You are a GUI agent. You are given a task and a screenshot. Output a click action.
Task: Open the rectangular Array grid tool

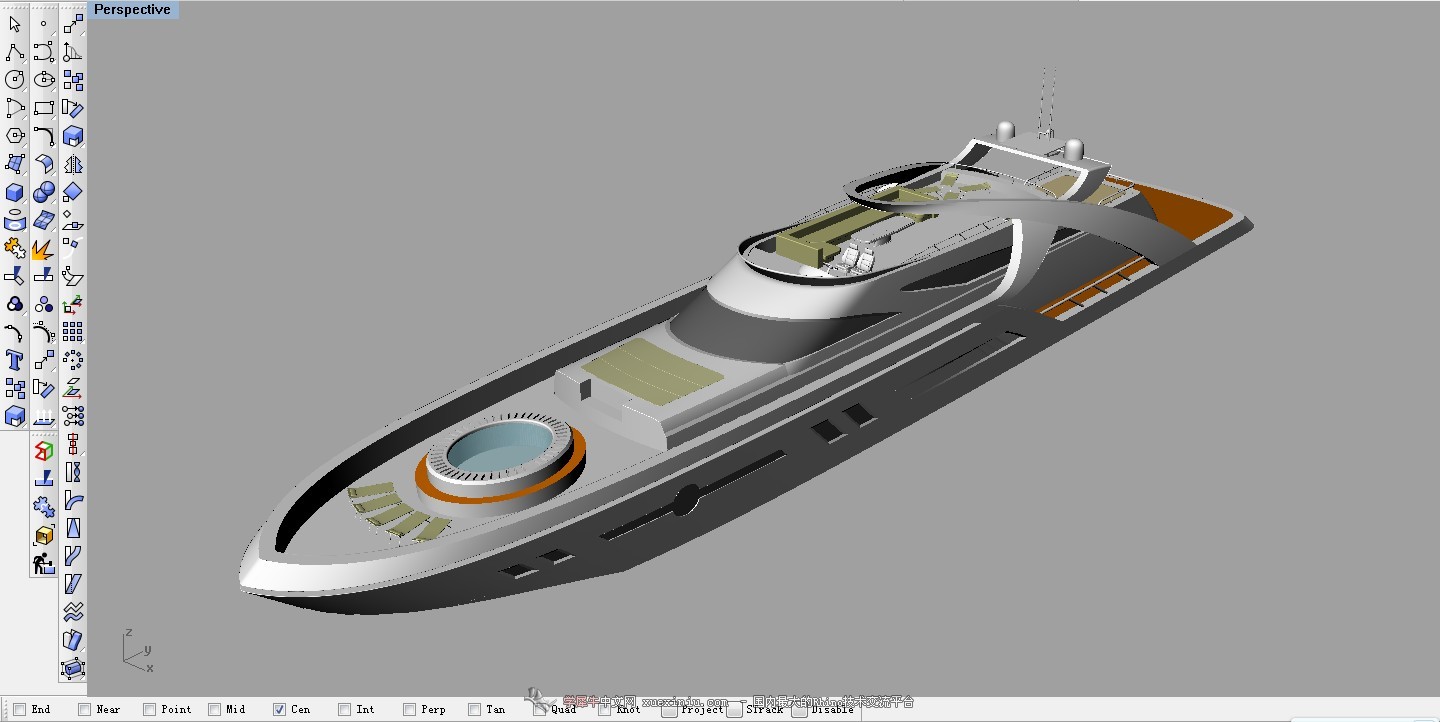click(x=73, y=332)
